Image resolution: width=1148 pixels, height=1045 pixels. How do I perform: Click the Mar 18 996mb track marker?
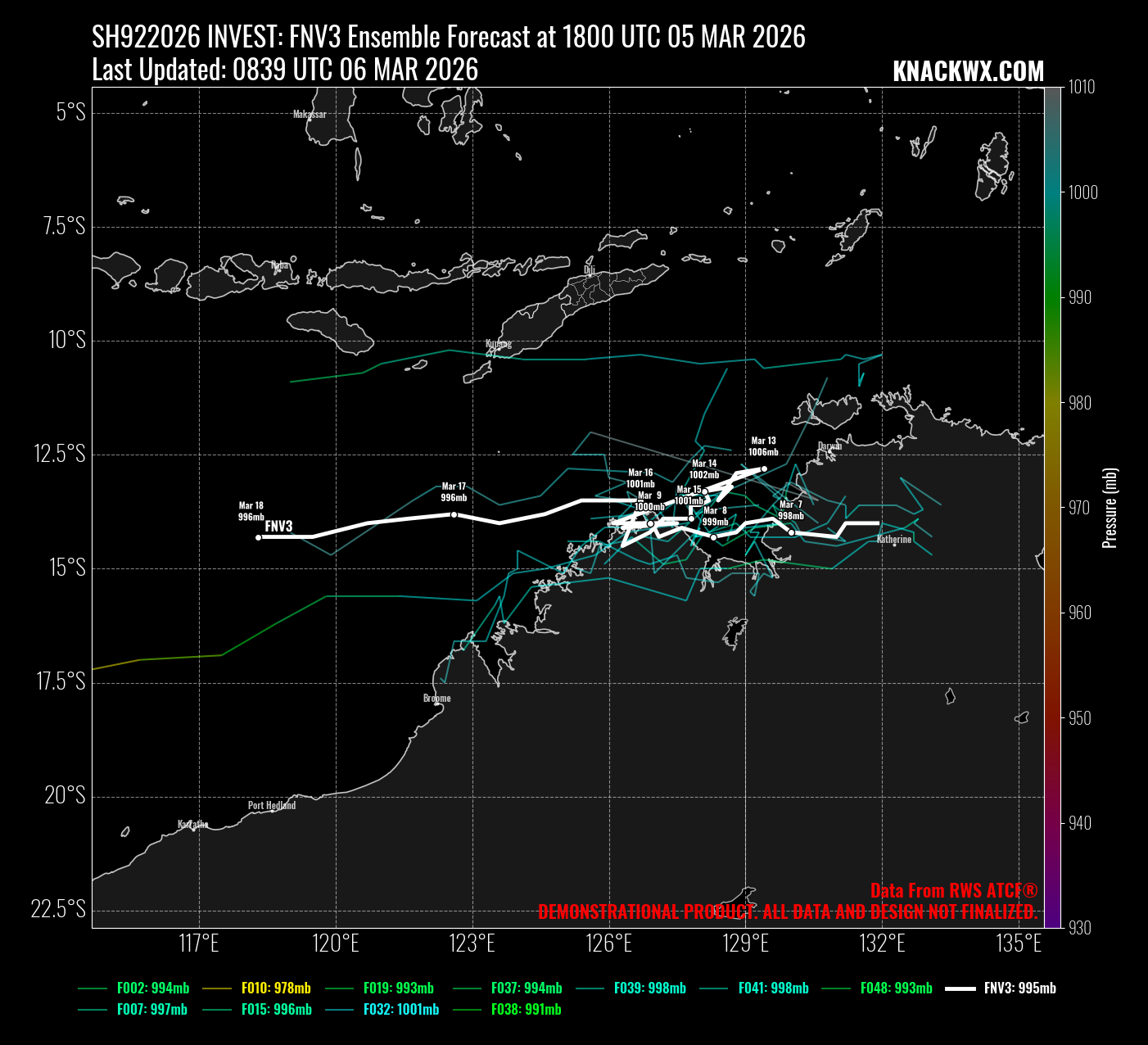tap(259, 537)
